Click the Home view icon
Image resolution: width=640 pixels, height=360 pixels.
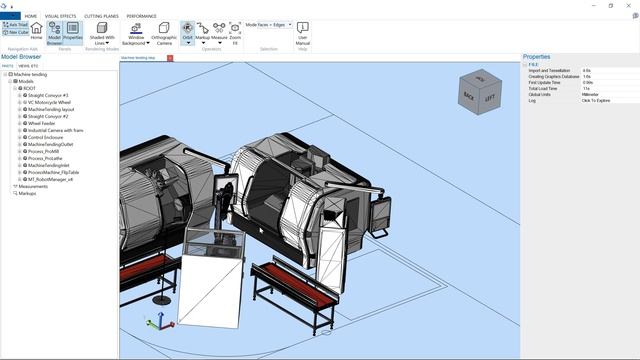36,28
